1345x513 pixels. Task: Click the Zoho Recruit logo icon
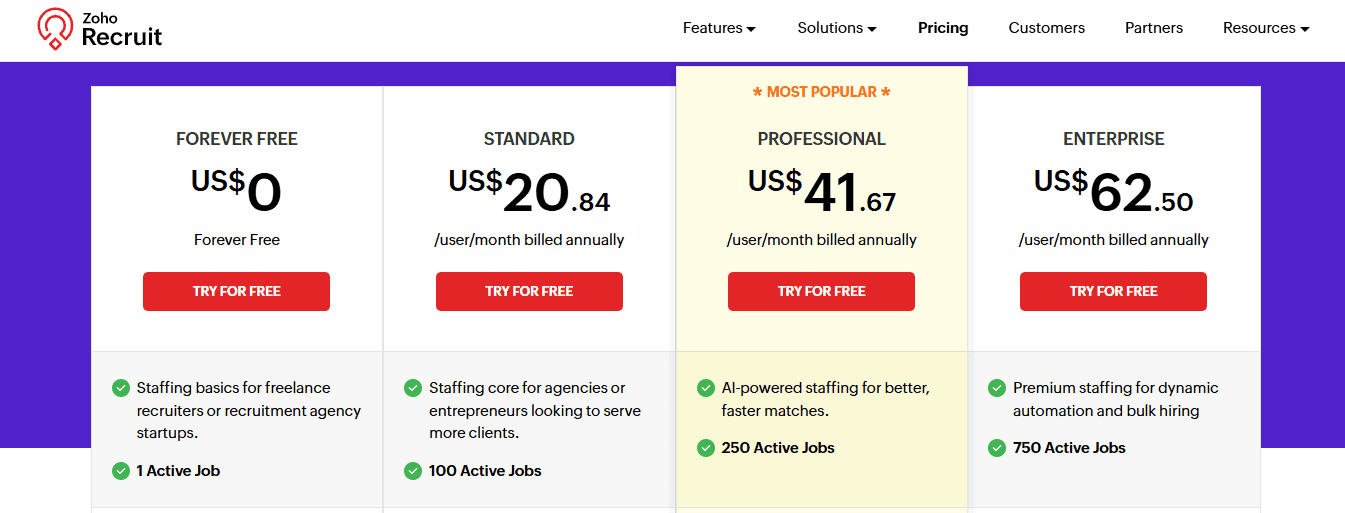coord(55,29)
